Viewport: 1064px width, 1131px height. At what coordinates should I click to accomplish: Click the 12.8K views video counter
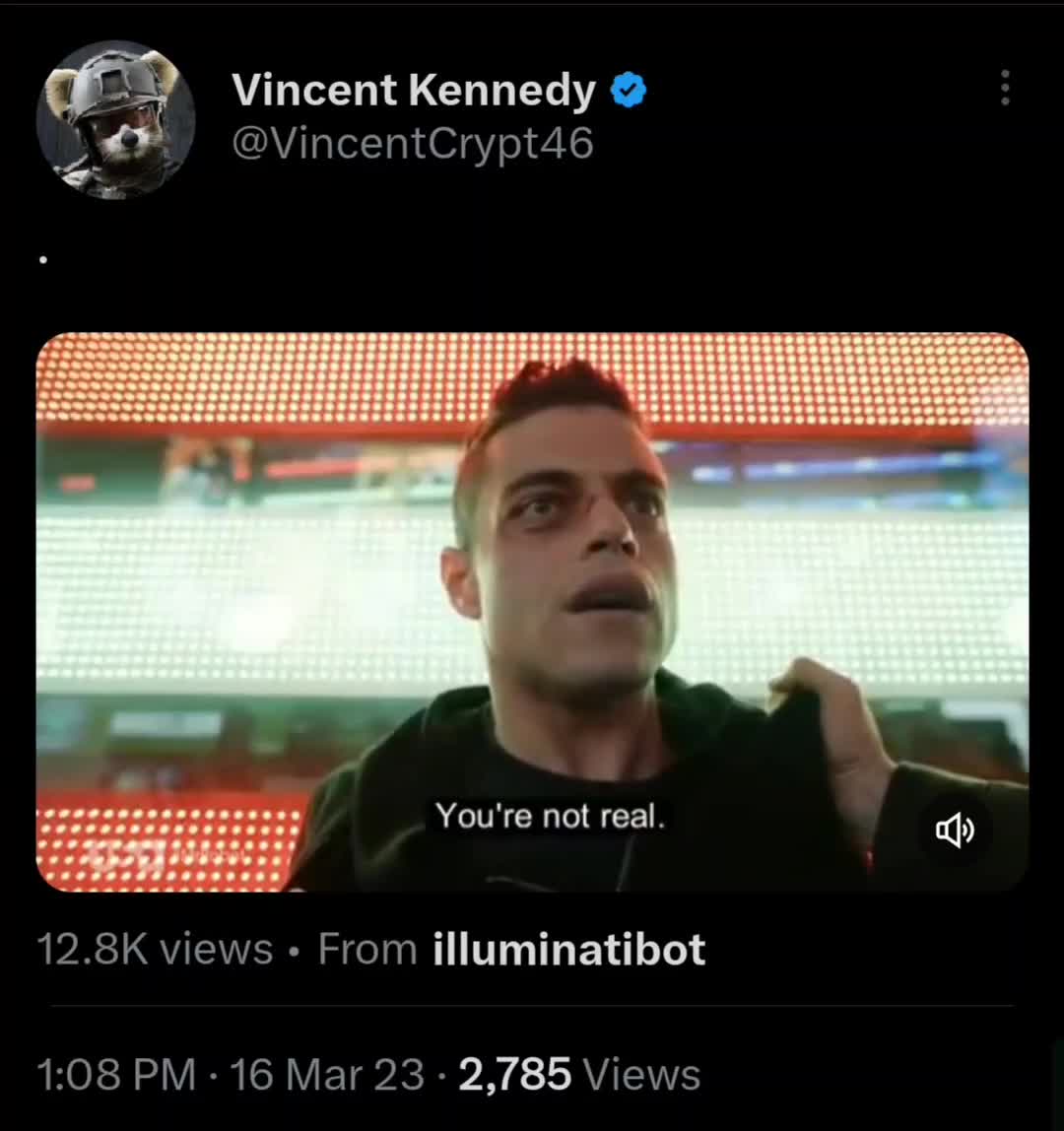[155, 950]
